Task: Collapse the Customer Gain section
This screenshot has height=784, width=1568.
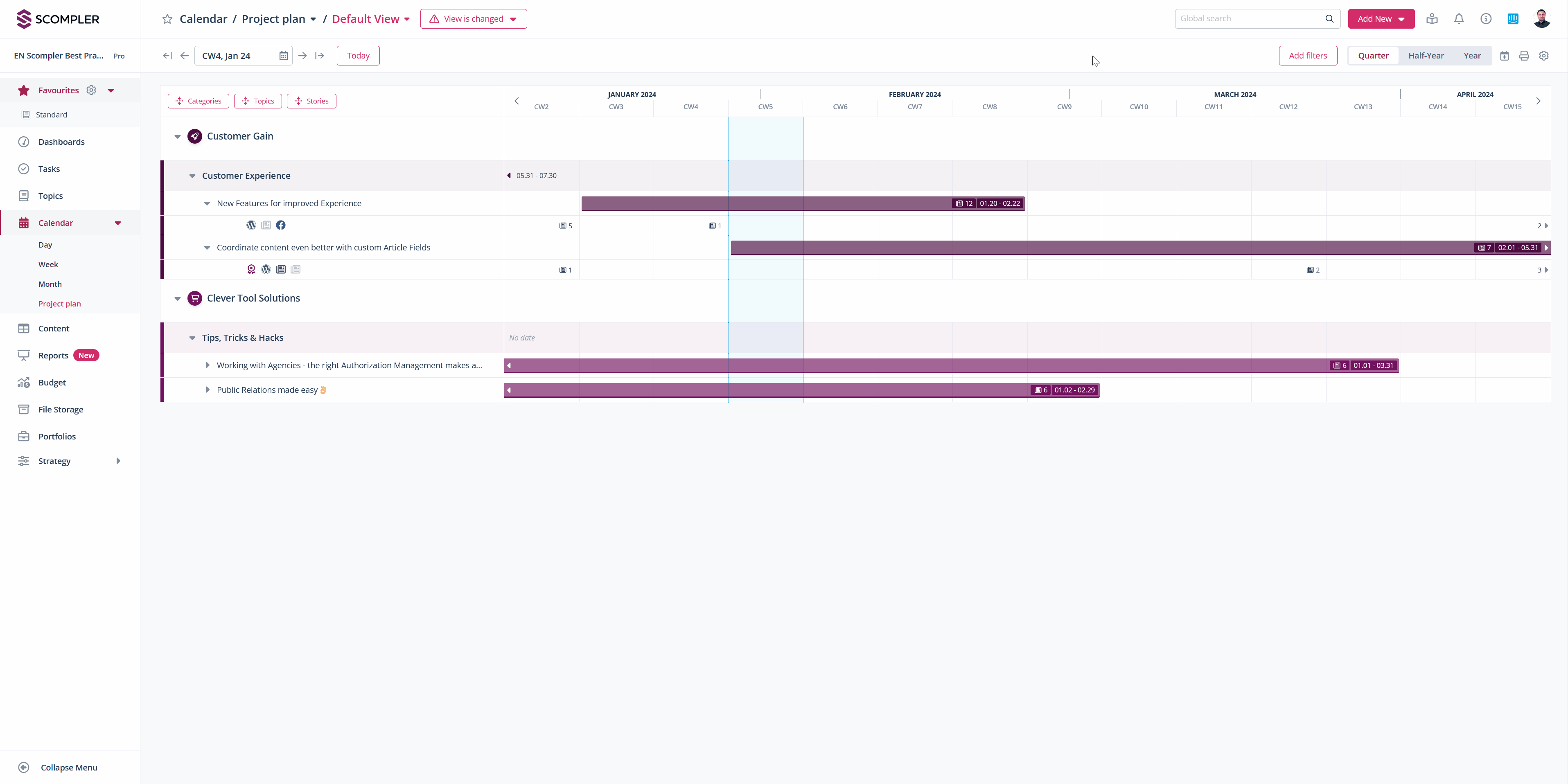Action: (177, 136)
